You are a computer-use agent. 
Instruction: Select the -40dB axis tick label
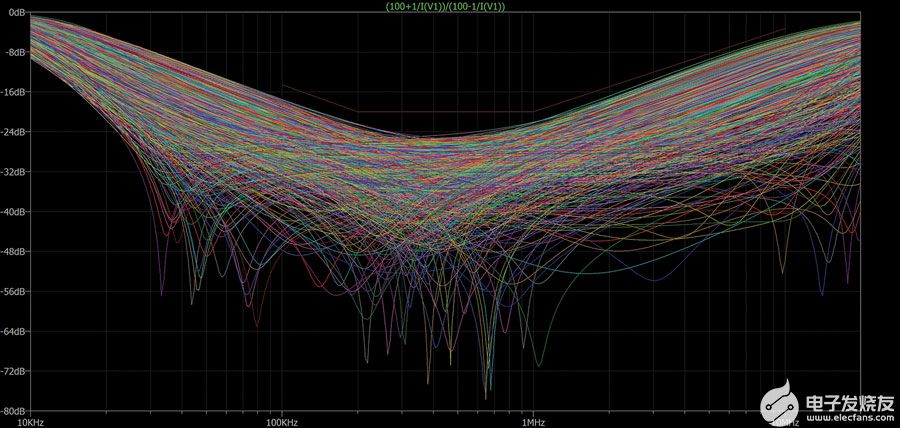(13, 212)
